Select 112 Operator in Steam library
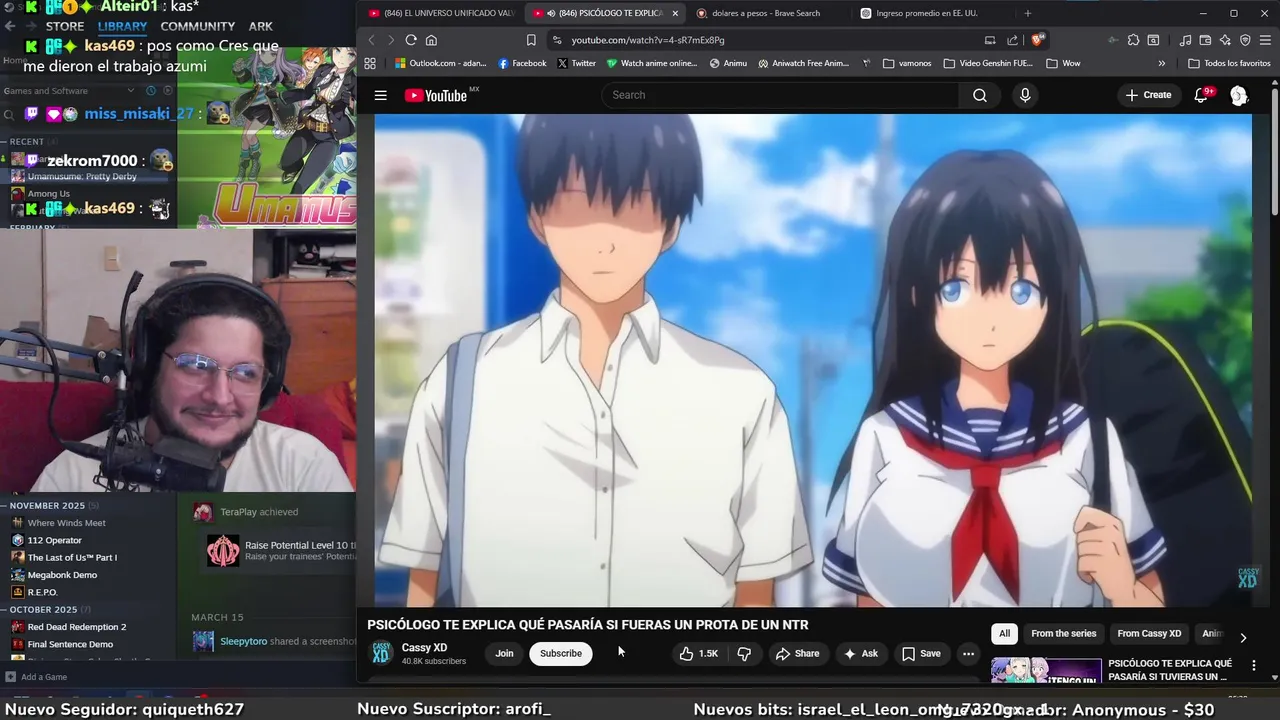This screenshot has width=1280, height=720. (54, 540)
